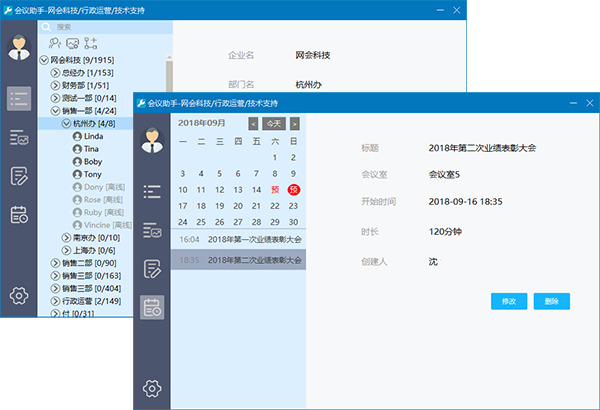Open settings gear in the front window
The height and width of the screenshot is (410, 600).
click(152, 388)
